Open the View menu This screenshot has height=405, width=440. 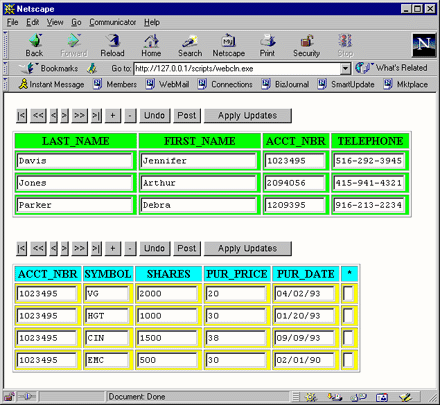(55, 22)
